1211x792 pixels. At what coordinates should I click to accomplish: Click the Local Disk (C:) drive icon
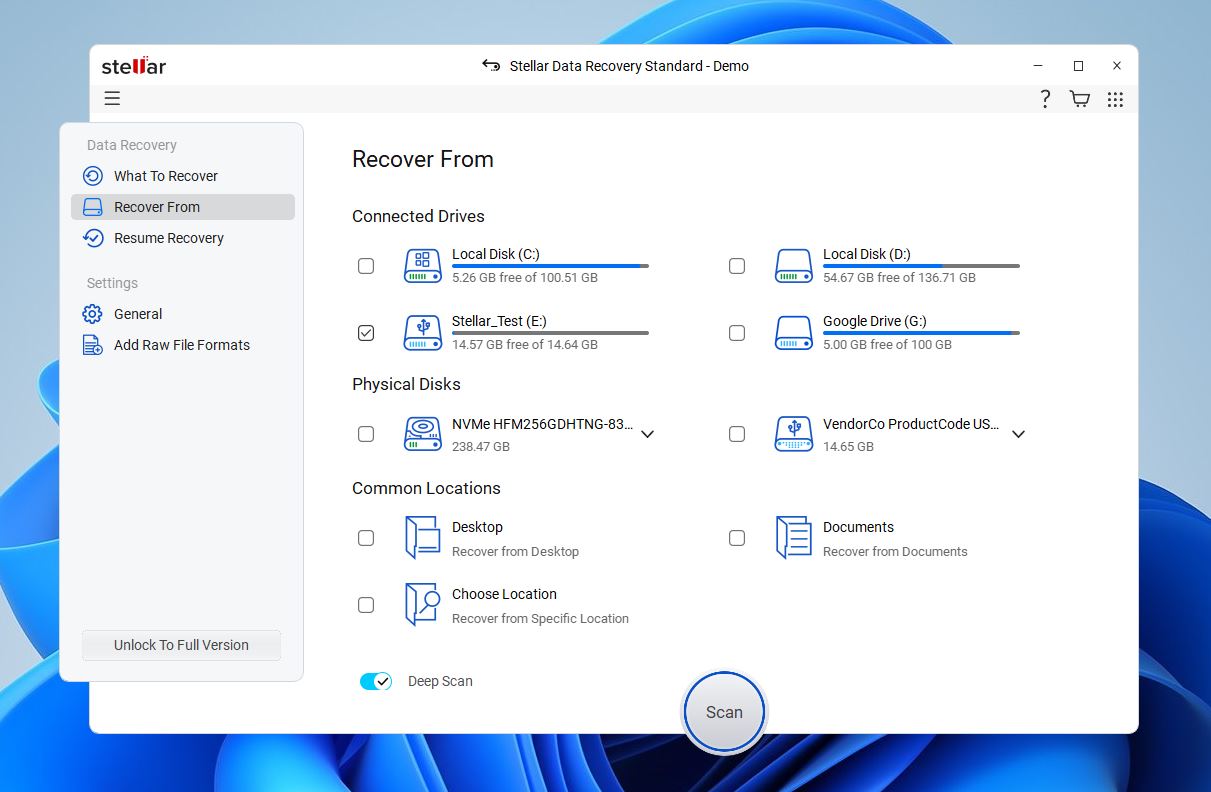pos(422,266)
